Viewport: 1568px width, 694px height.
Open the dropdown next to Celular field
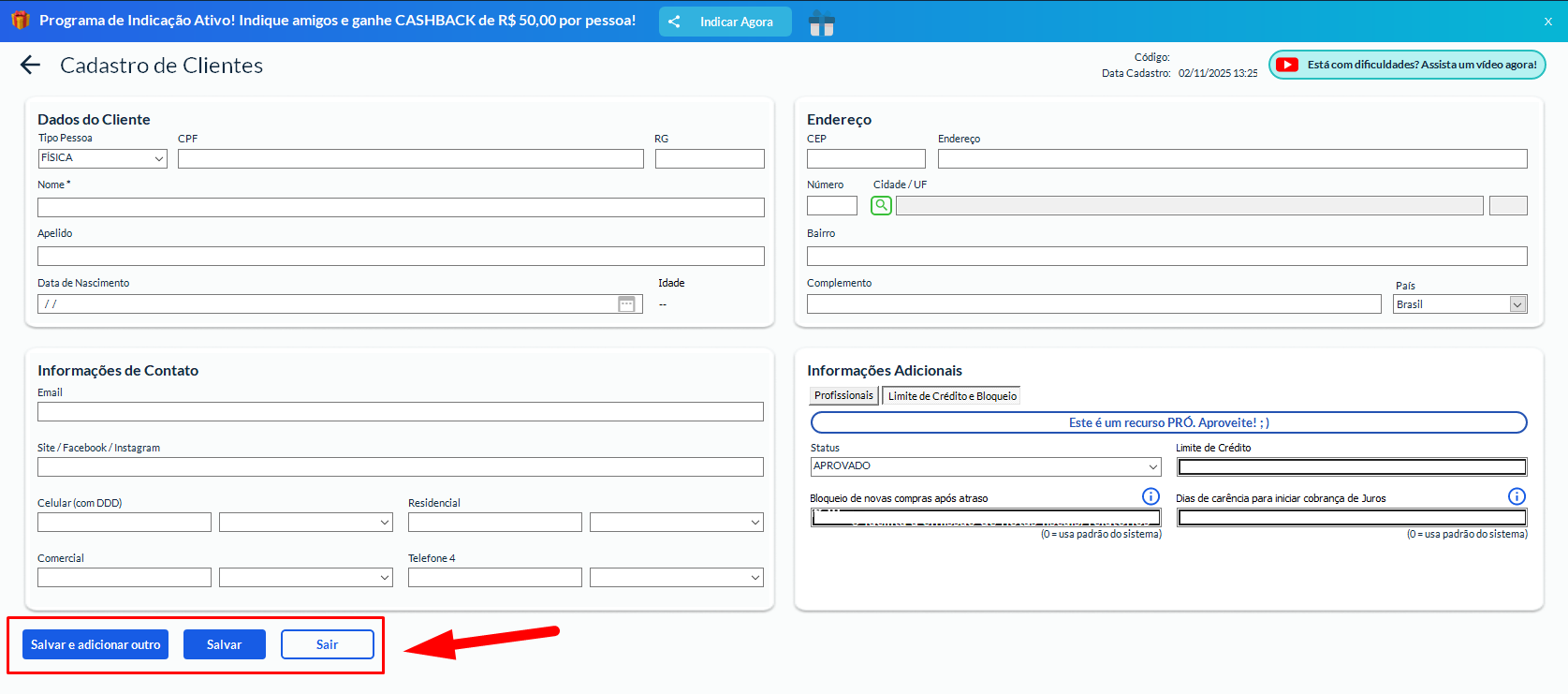click(x=305, y=523)
